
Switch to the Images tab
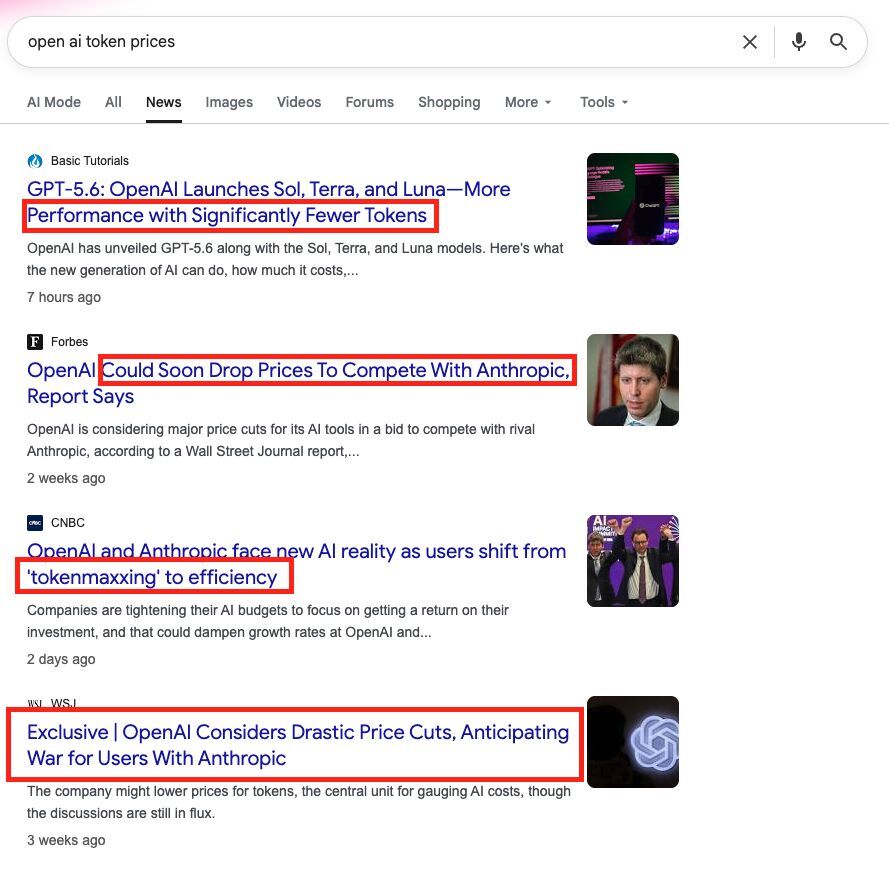click(229, 102)
